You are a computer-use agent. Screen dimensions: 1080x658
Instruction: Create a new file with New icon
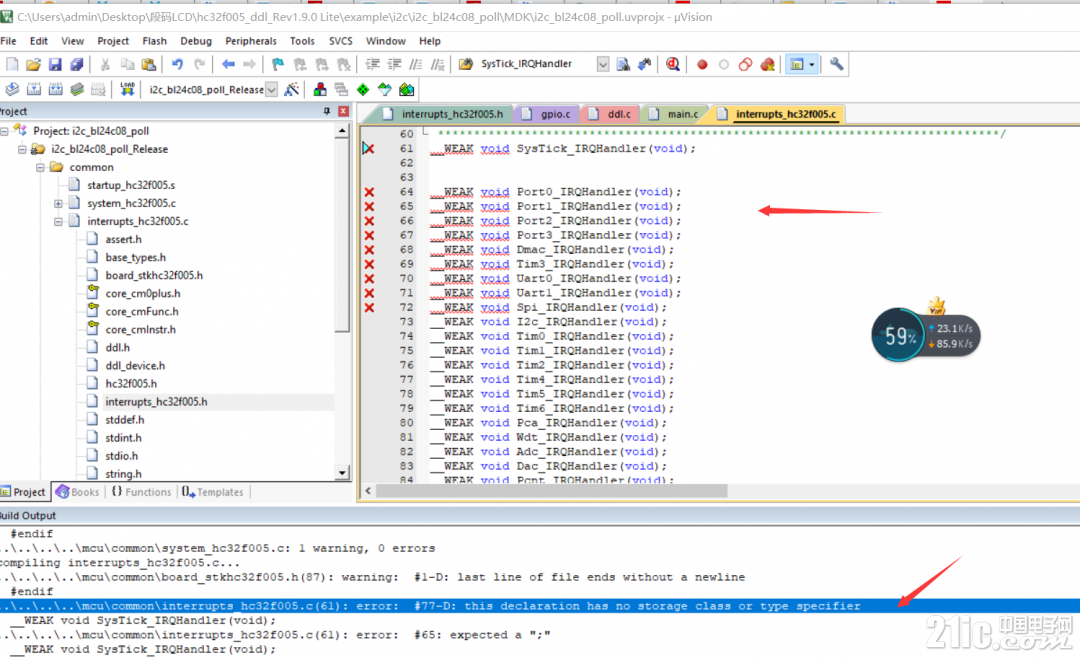(x=12, y=64)
